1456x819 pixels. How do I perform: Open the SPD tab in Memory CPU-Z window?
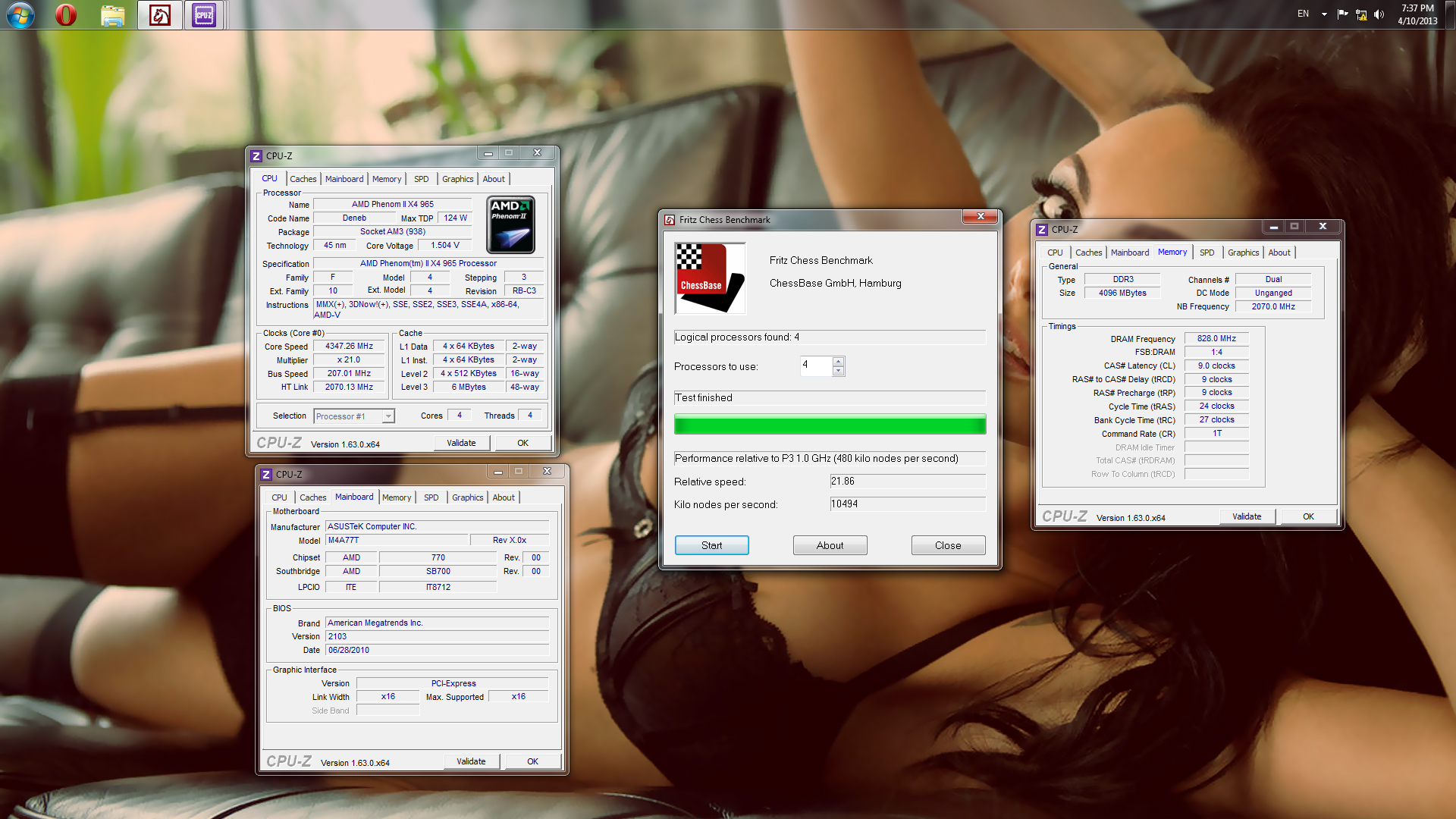coord(1207,253)
